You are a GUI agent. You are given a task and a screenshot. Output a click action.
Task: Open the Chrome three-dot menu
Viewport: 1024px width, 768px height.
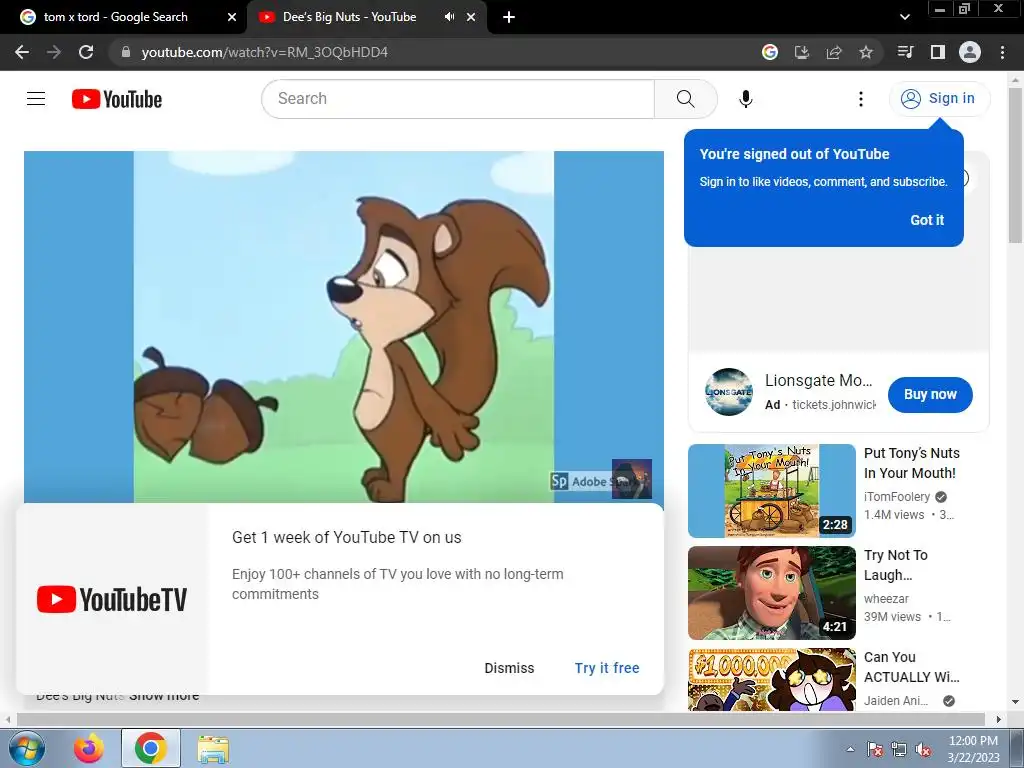pos(1002,52)
